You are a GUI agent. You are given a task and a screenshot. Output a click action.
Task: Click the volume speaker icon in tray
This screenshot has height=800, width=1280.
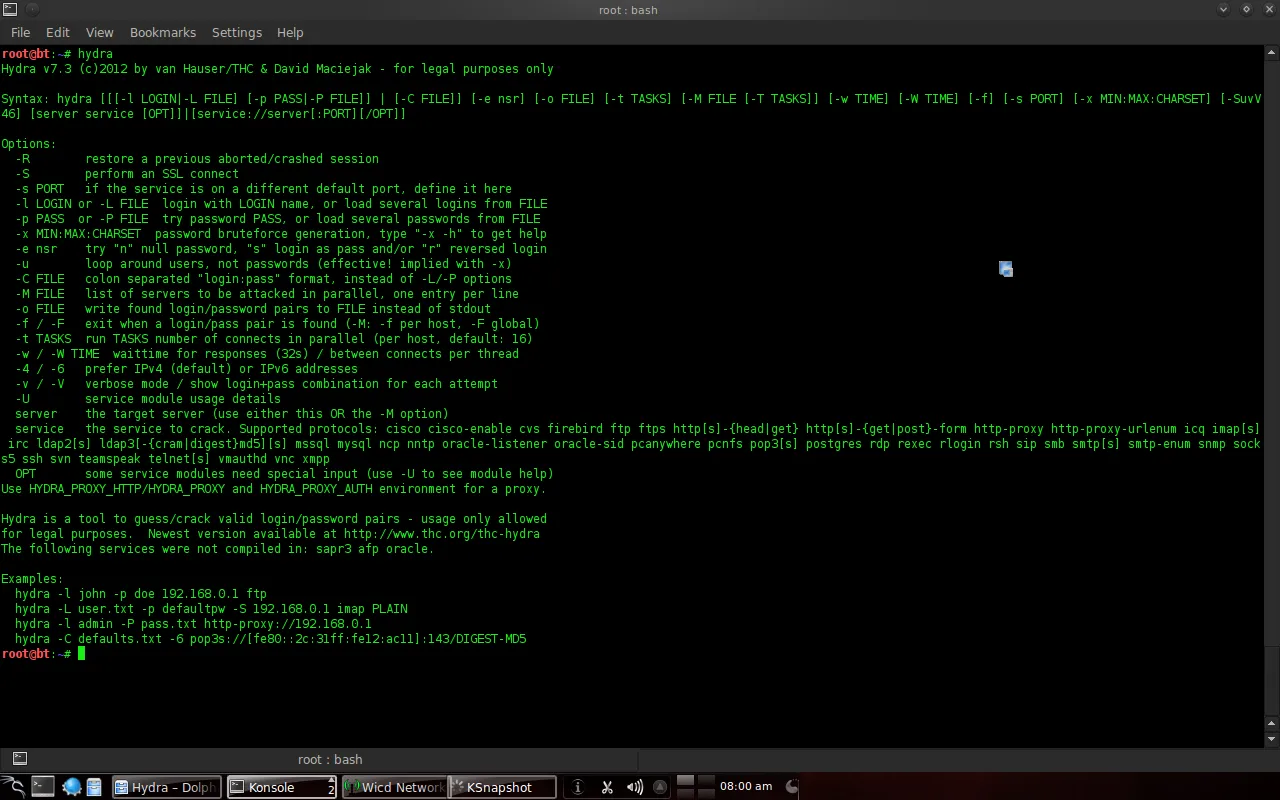[635, 787]
